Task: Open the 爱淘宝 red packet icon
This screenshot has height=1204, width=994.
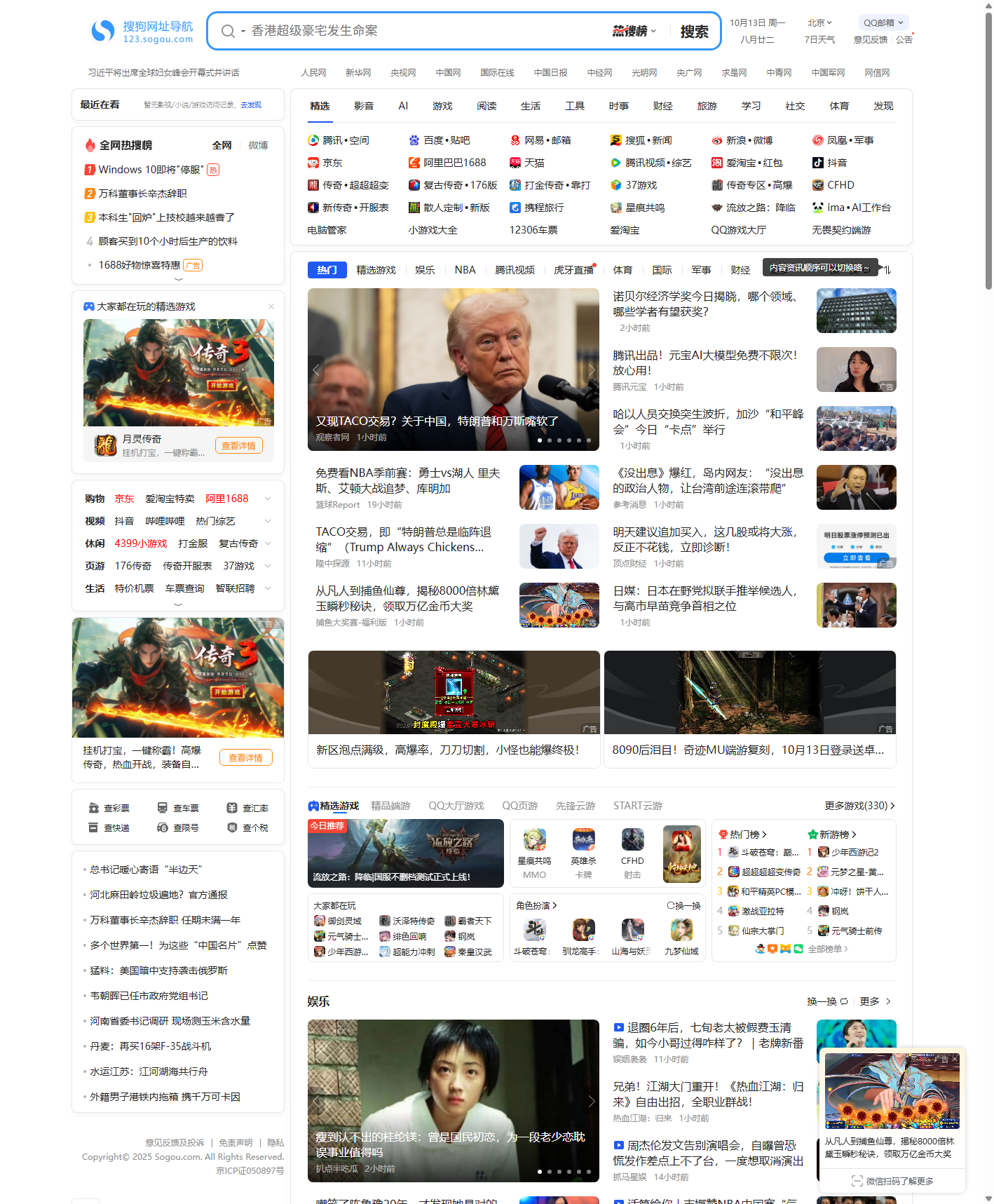Action: (x=717, y=163)
